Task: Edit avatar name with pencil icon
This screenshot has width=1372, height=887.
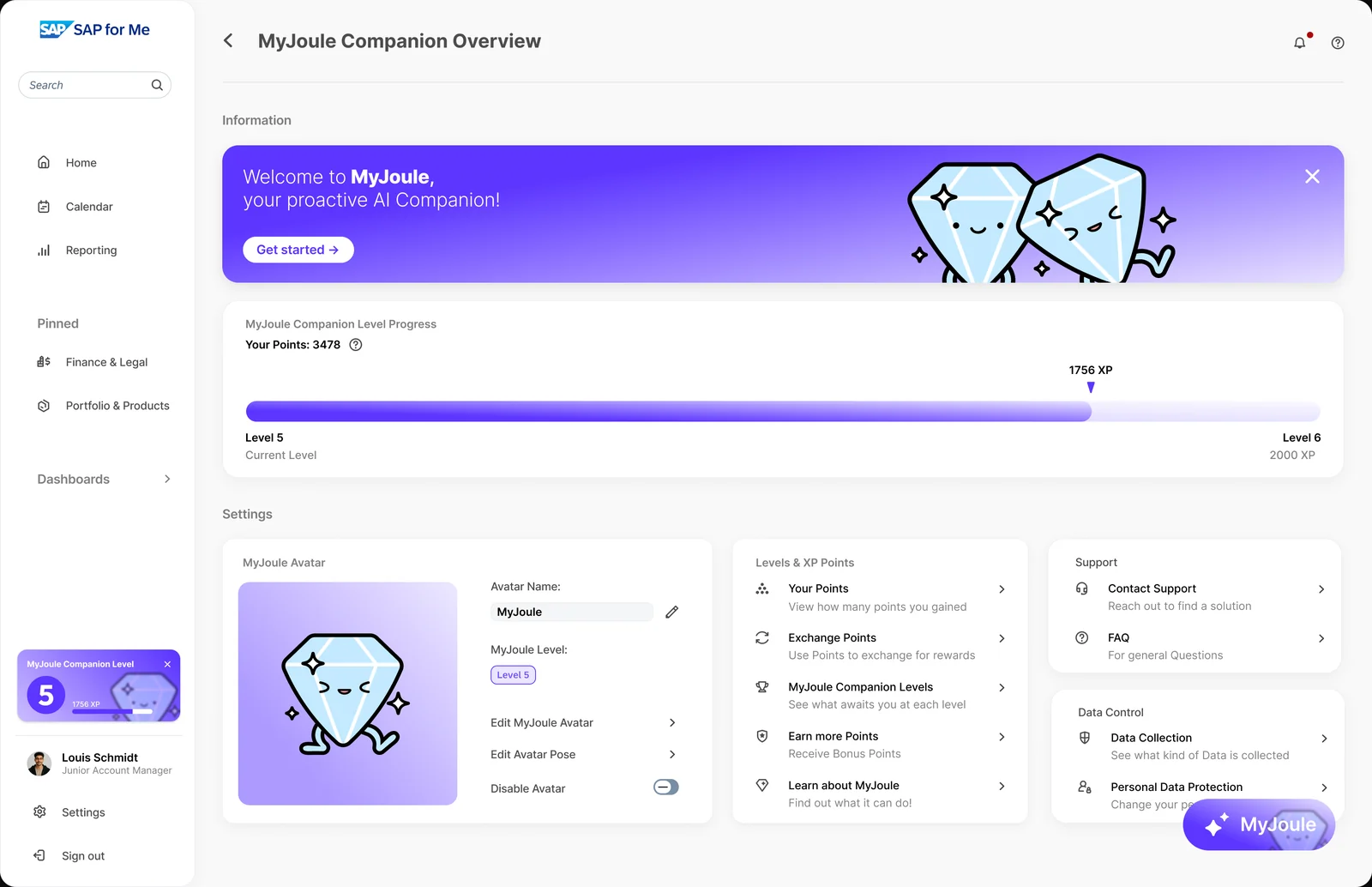Action: pos(672,612)
